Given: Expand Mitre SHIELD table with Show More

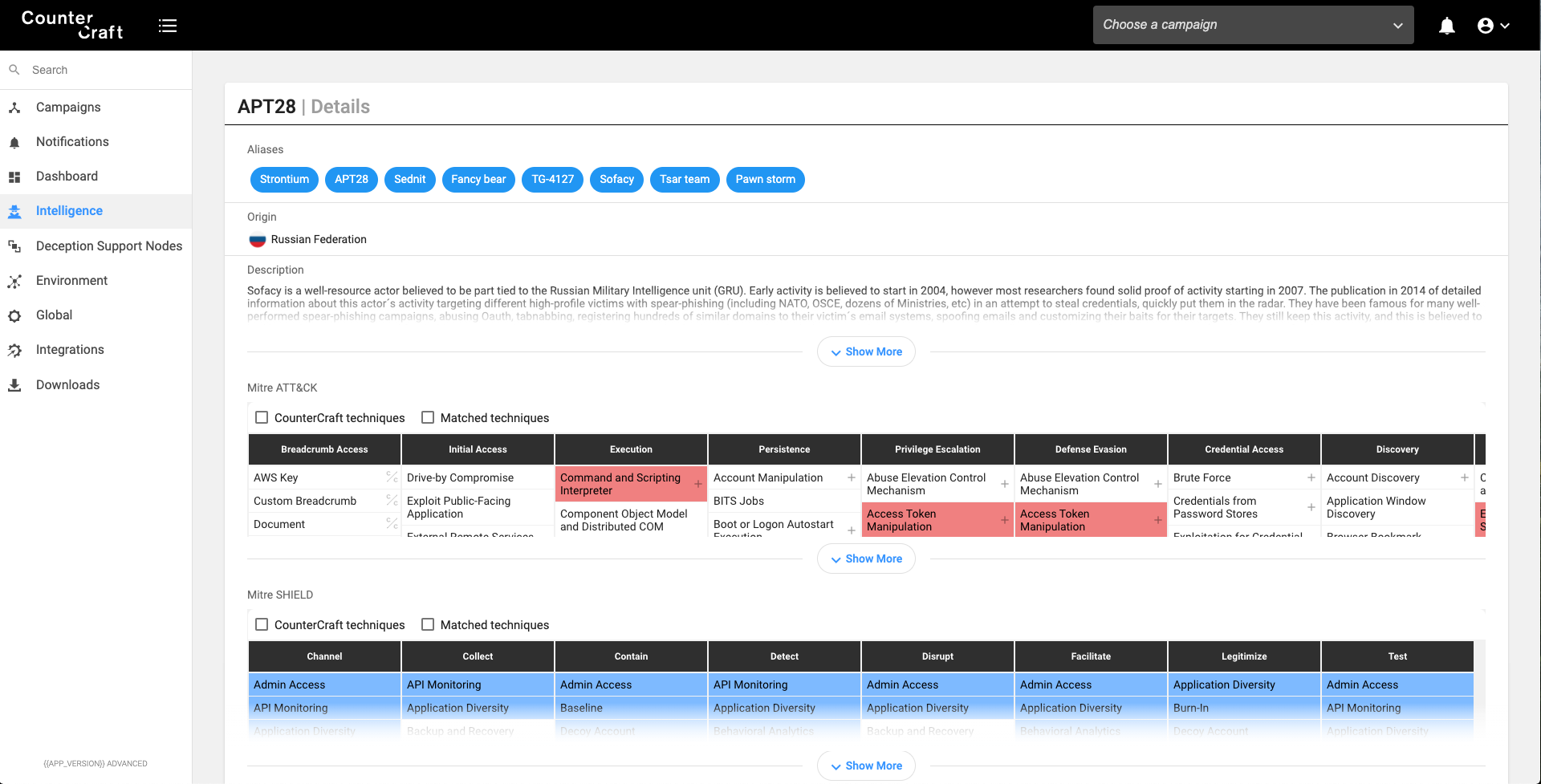Looking at the screenshot, I should pos(866,766).
